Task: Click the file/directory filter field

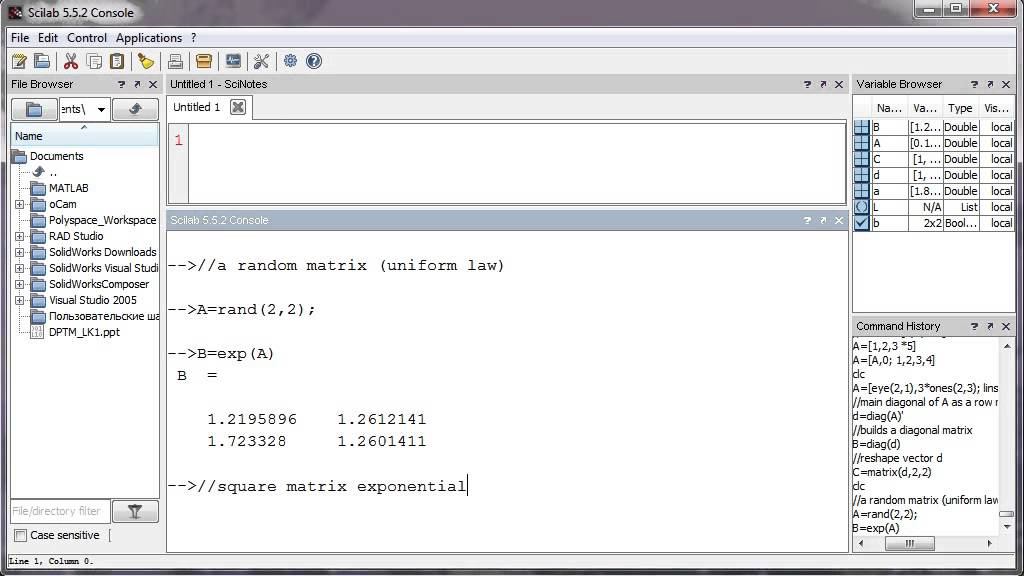Action: (60, 511)
